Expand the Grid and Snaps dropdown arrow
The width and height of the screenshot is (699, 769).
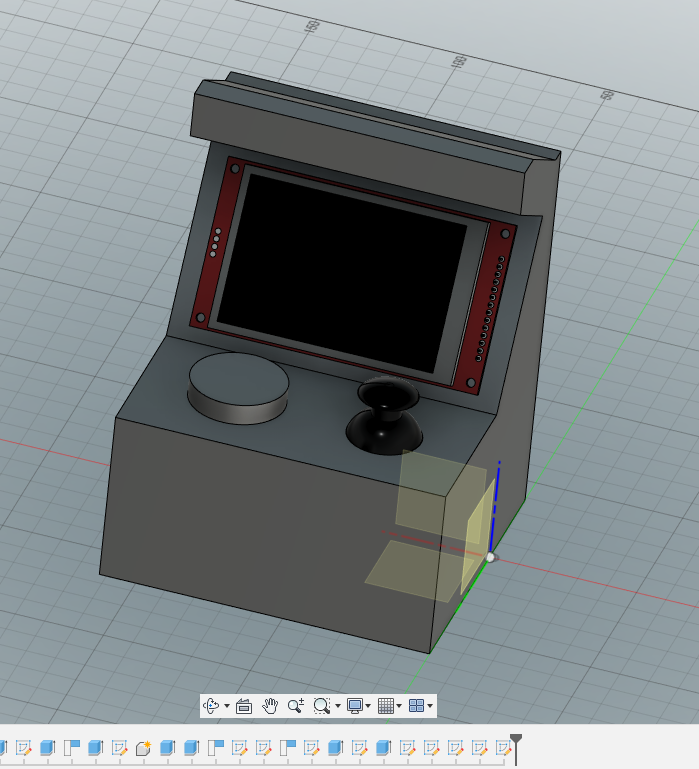pos(400,707)
